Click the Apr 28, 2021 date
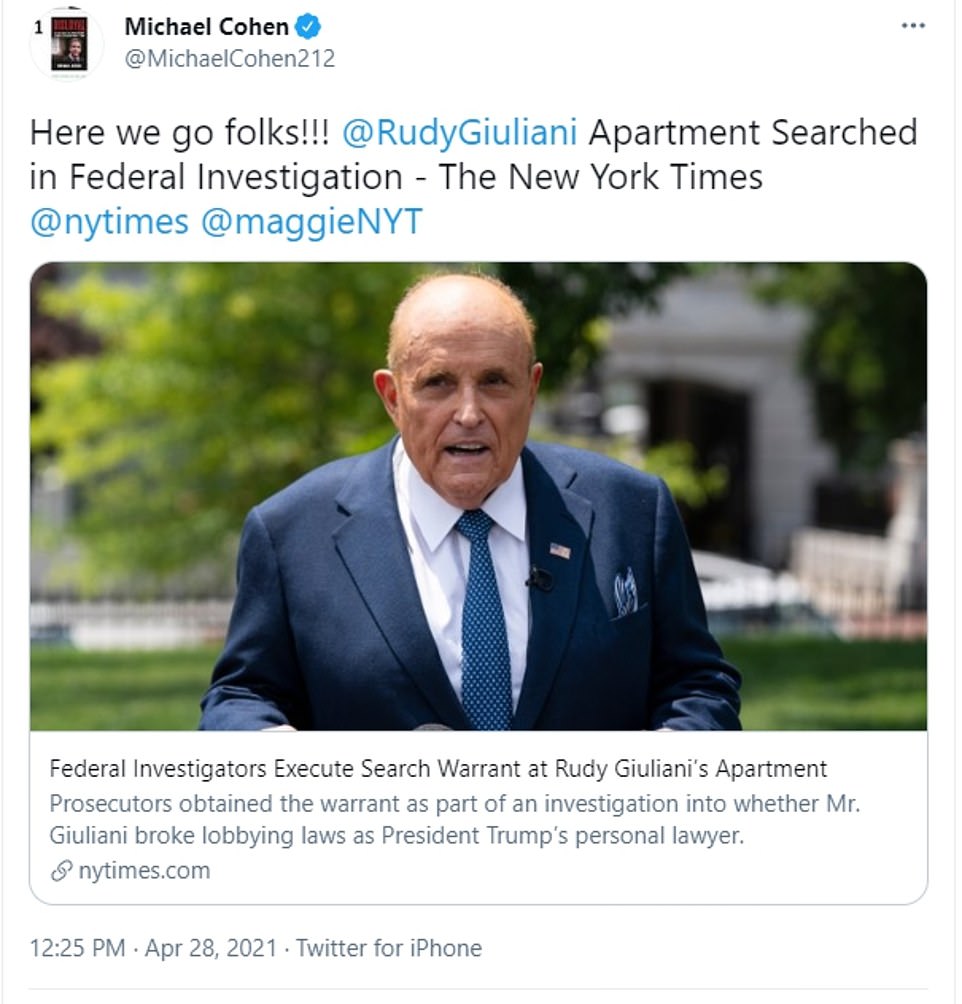This screenshot has height=1004, width=962. tap(212, 948)
